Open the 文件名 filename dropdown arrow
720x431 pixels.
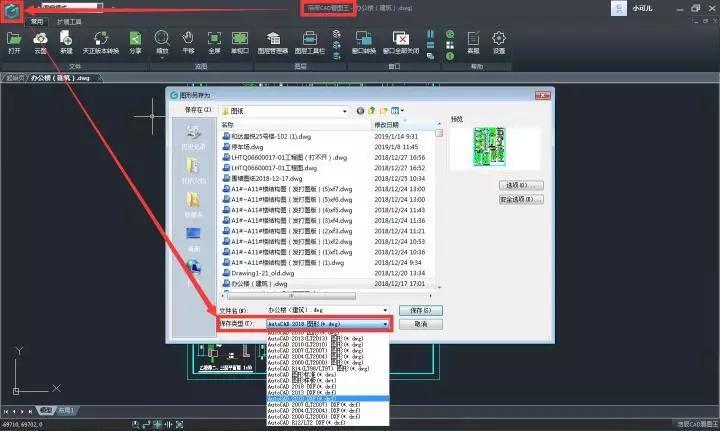(385, 311)
